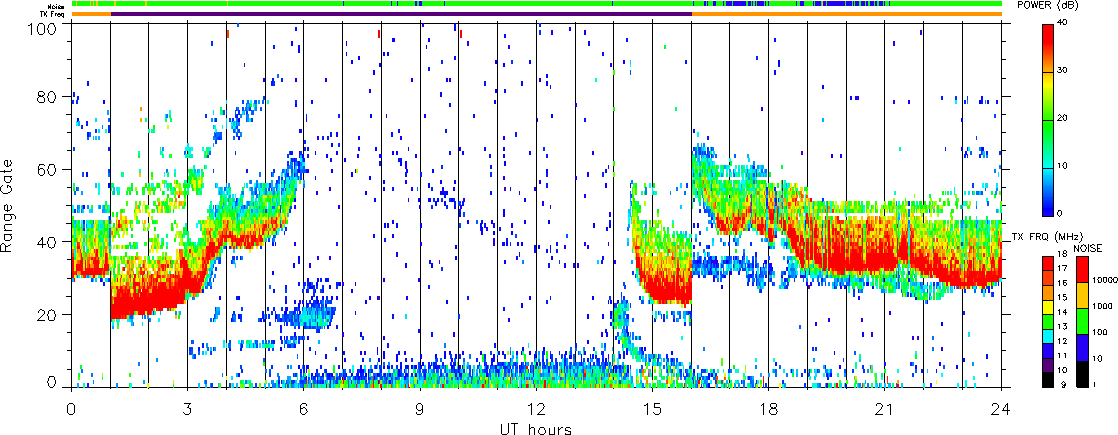
Task: Click the 10000 label on the NOISE scale
Action: click(1104, 280)
